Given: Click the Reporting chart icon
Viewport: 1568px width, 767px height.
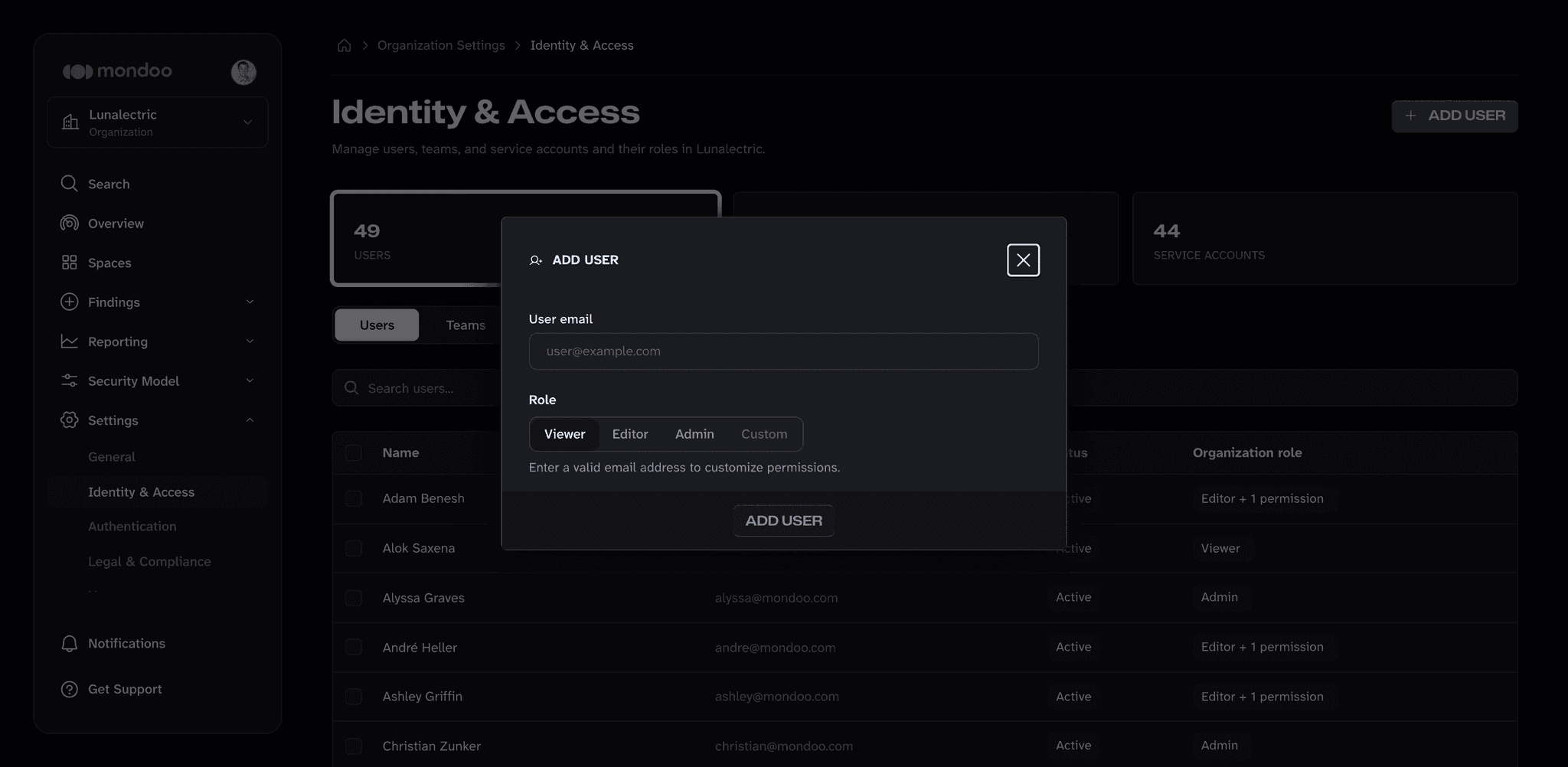Looking at the screenshot, I should click(x=69, y=341).
